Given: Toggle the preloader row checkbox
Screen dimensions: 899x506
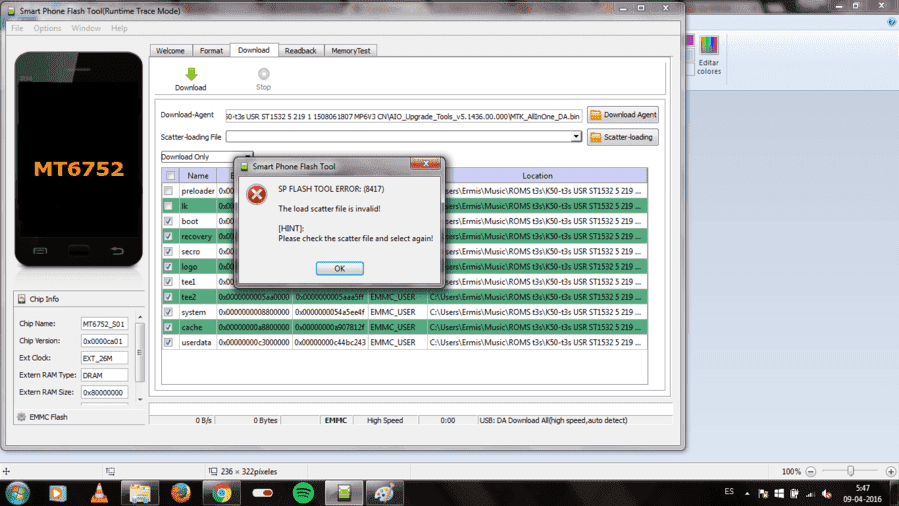Looking at the screenshot, I should click(x=169, y=191).
